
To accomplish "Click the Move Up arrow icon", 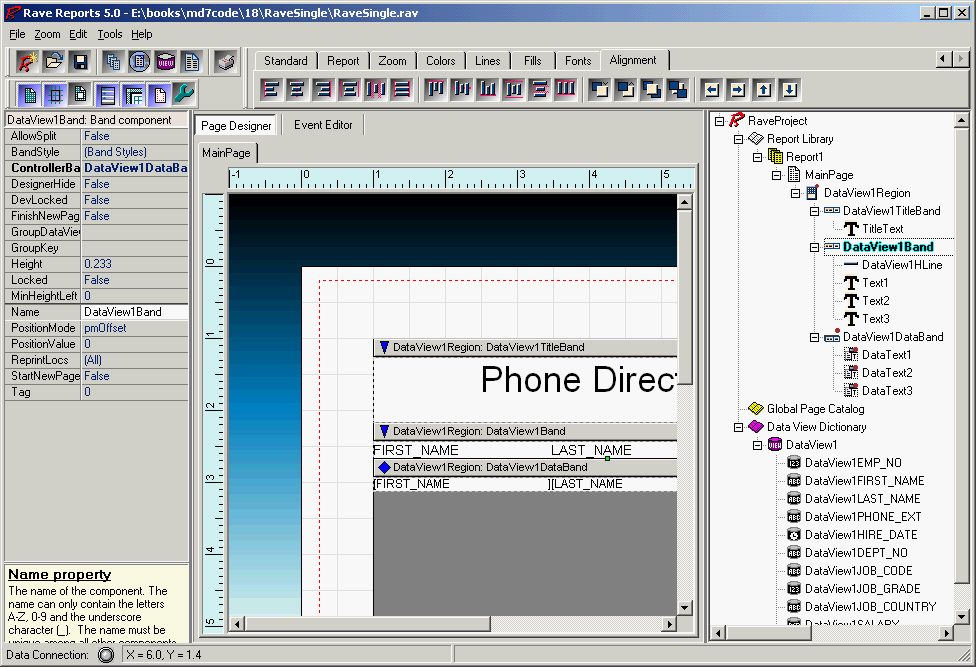I will (x=764, y=89).
